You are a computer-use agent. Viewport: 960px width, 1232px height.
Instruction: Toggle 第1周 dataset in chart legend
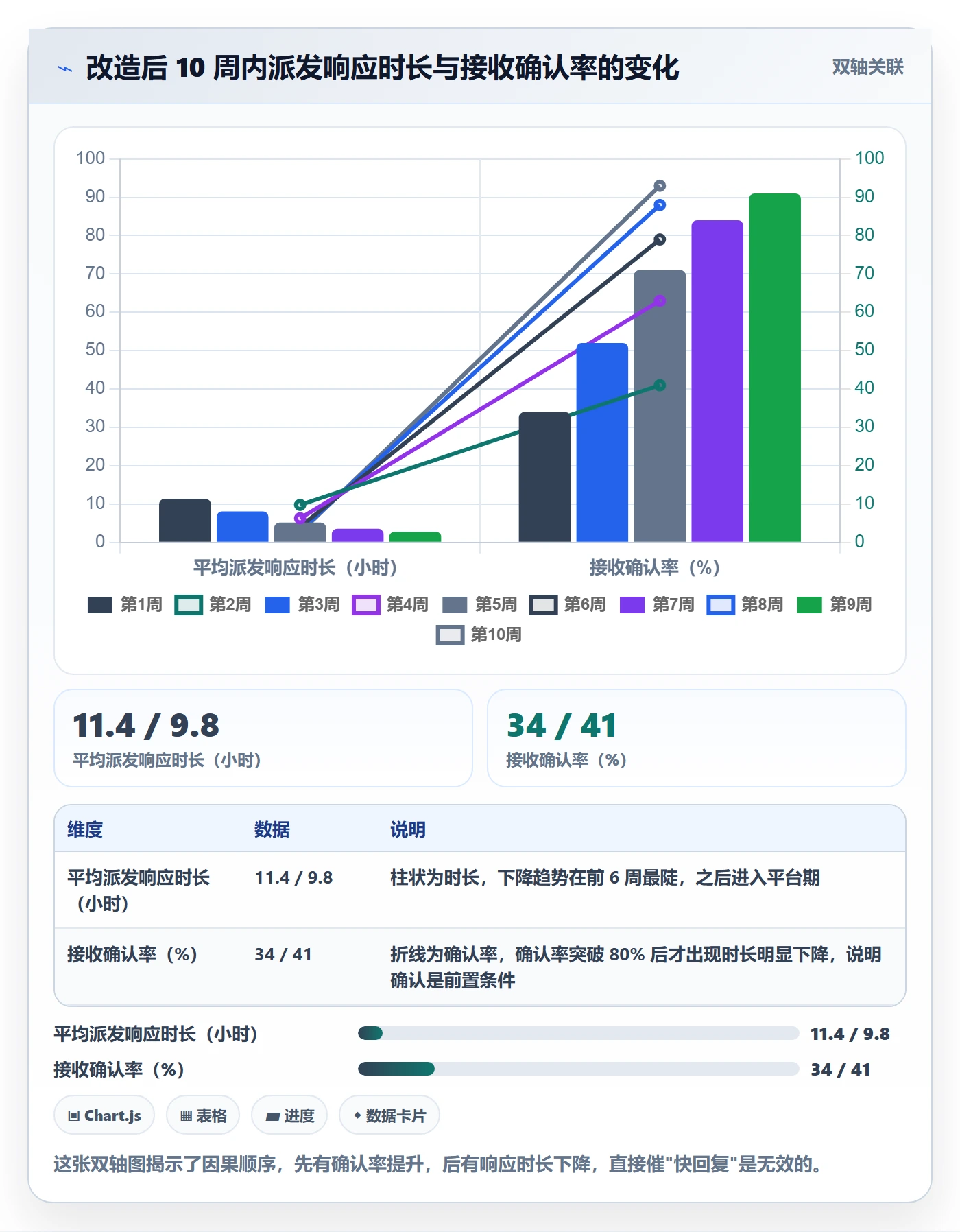click(125, 604)
